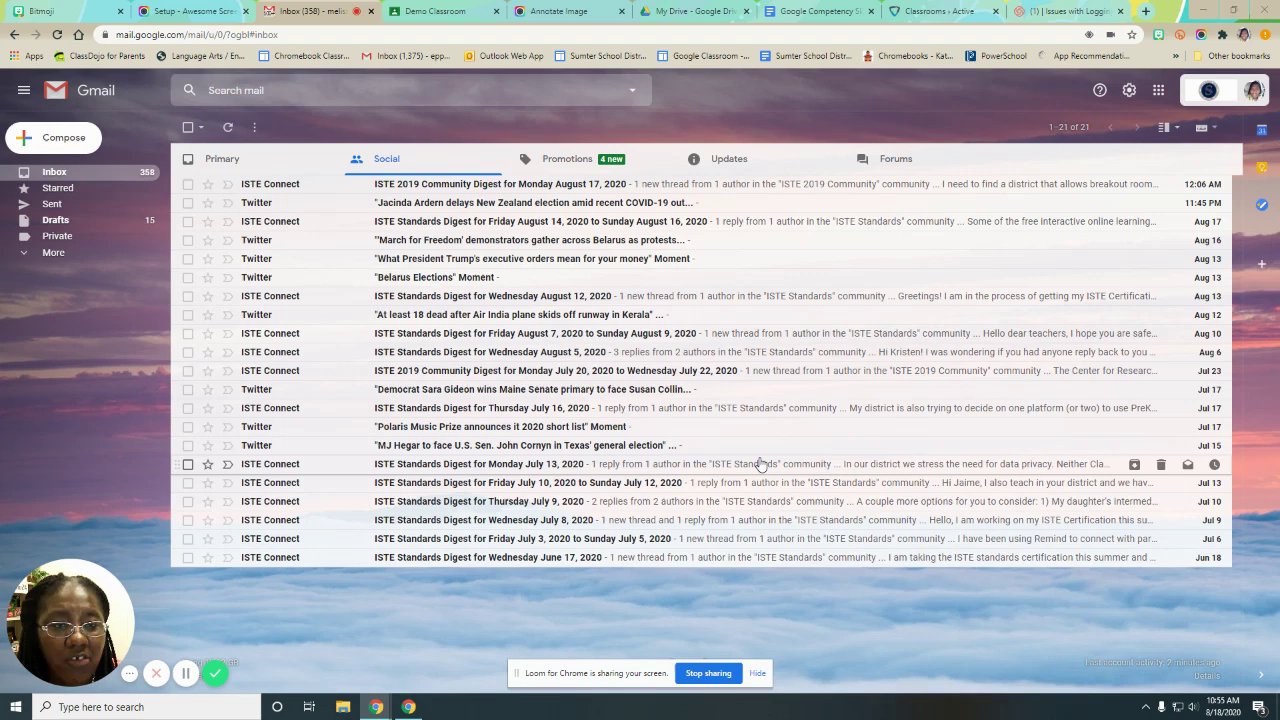This screenshot has height=720, width=1280.
Task: Switch to the Primary tab
Action: point(222,159)
